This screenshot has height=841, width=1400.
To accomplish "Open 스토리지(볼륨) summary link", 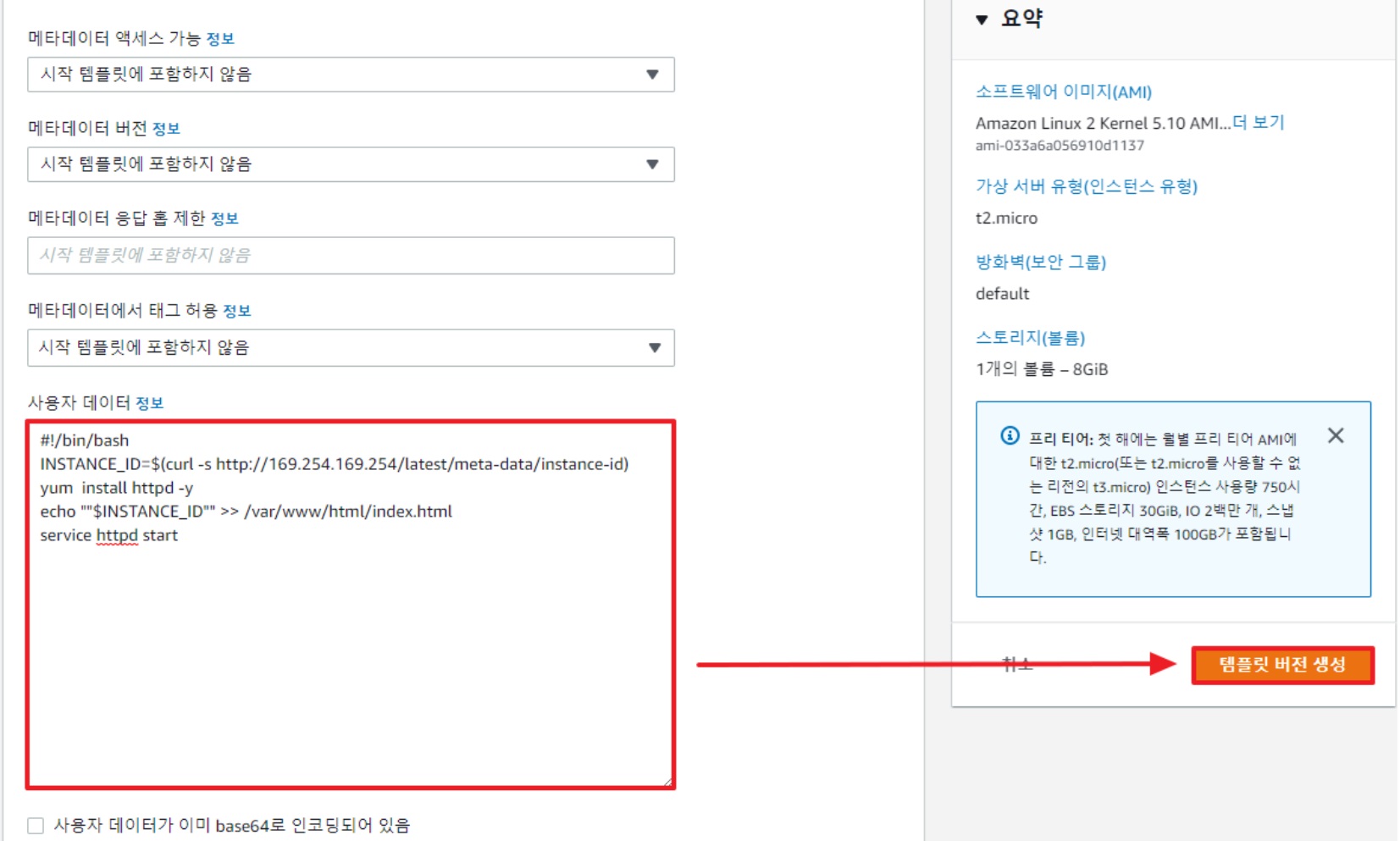I will [x=1030, y=338].
